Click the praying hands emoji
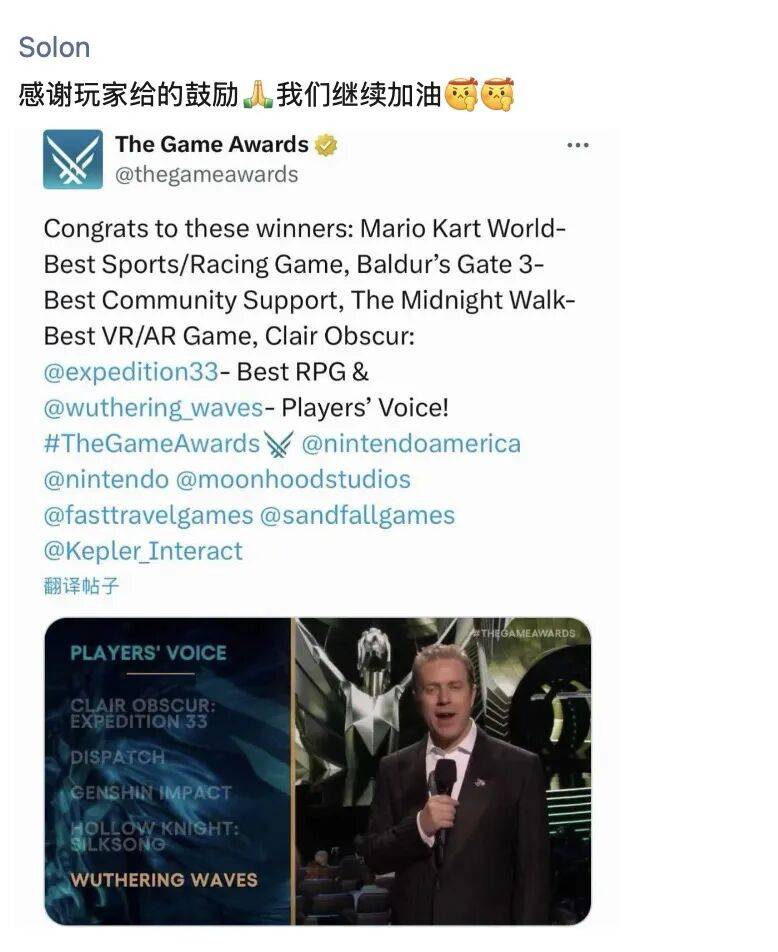This screenshot has height=952, width=778. click(258, 95)
